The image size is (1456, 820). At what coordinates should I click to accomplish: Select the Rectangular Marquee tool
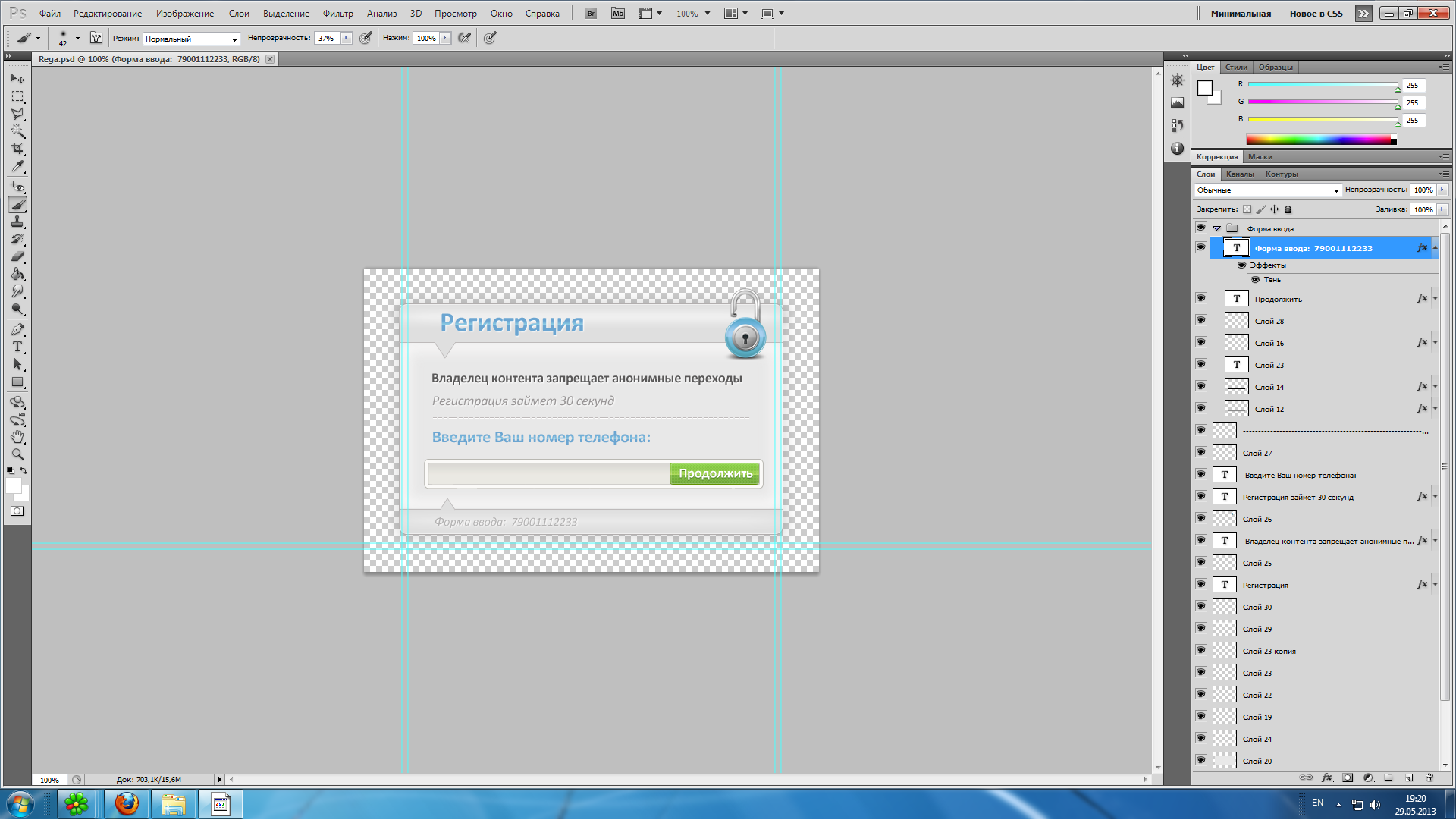pyautogui.click(x=17, y=96)
